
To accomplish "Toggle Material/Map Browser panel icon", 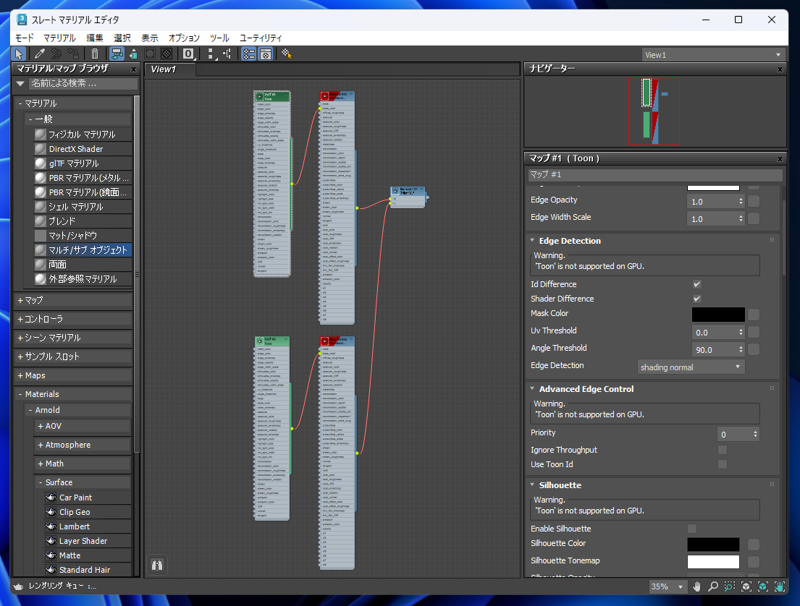I will tap(248, 54).
